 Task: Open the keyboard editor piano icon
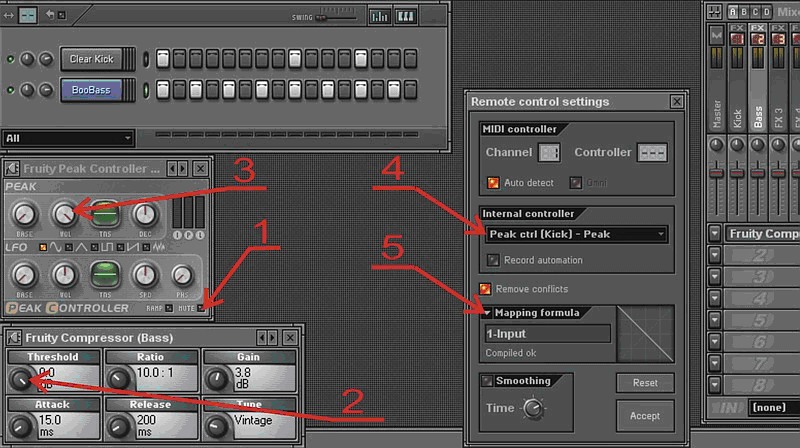(407, 16)
